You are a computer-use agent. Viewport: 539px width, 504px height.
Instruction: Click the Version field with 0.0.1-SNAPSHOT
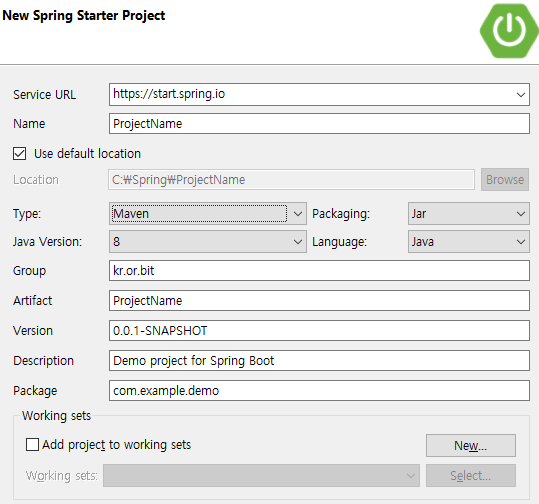319,330
